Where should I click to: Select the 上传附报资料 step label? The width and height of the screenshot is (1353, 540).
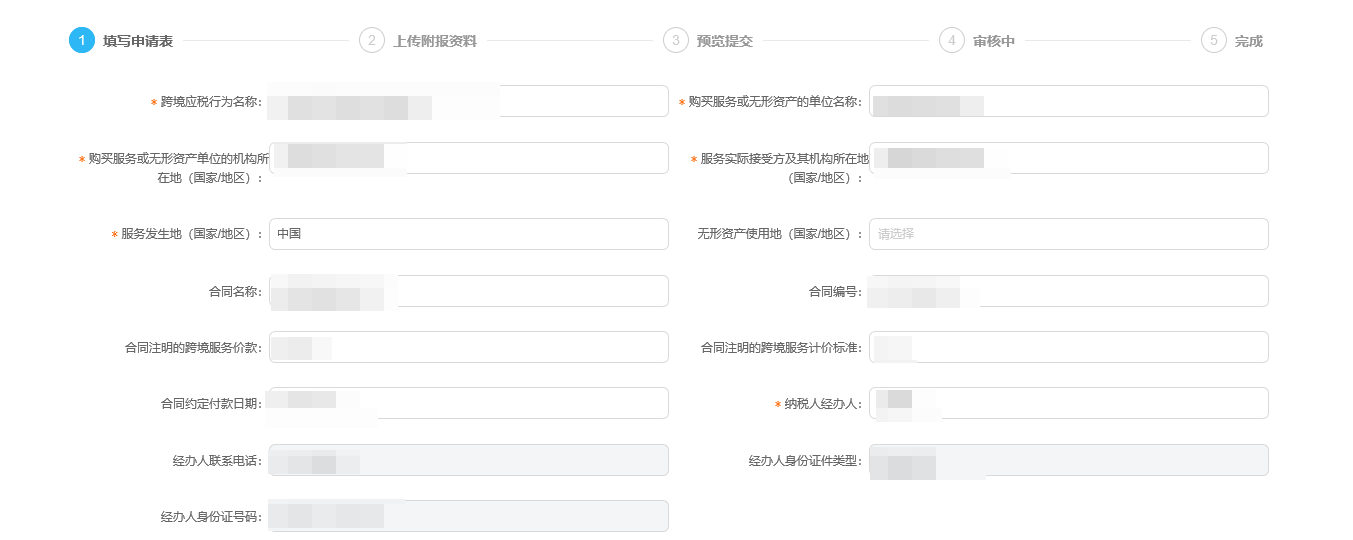pyautogui.click(x=435, y=41)
